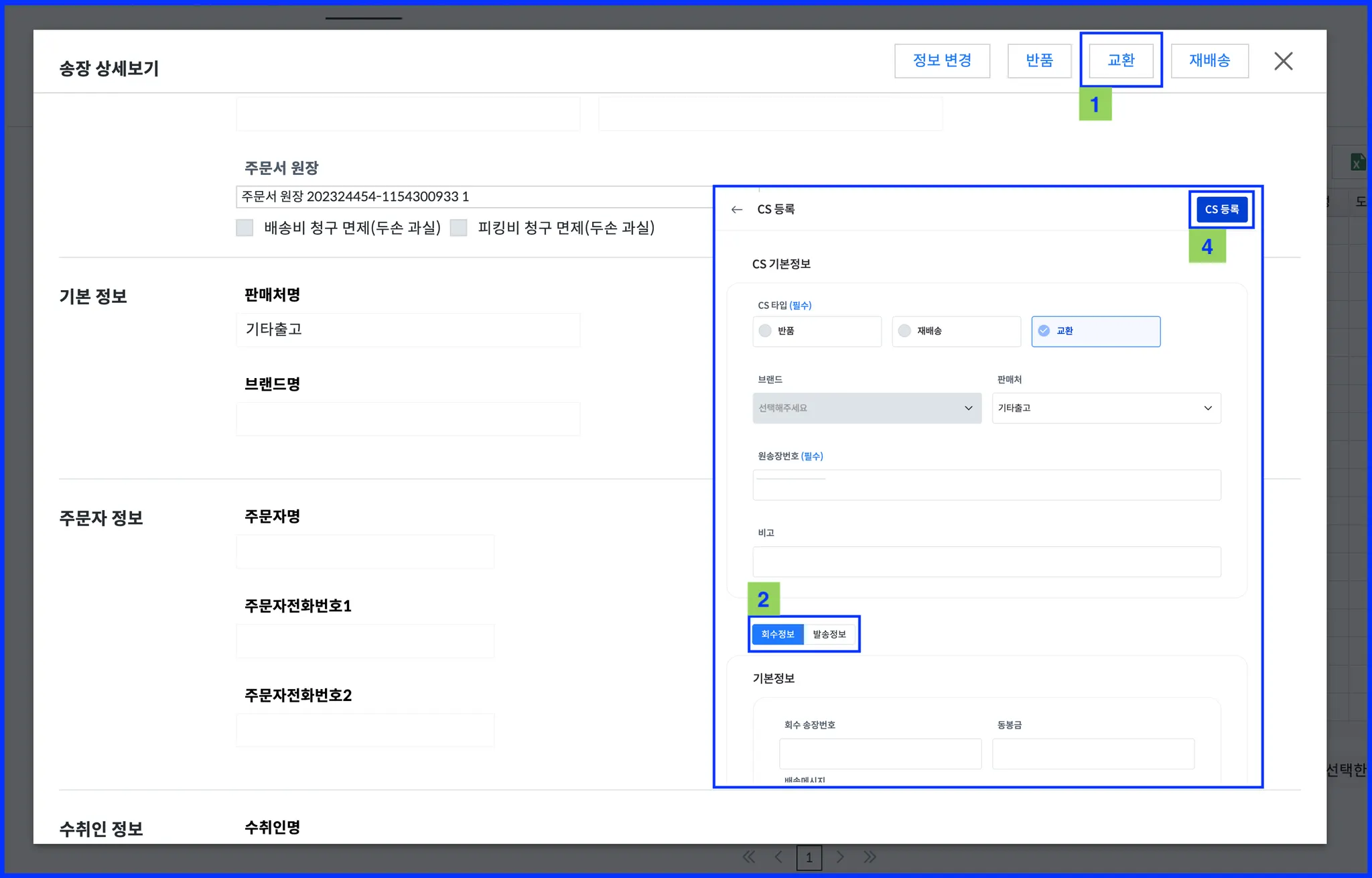Click the 교환 button in header
Screen dimensions: 1372x878
click(x=1121, y=61)
